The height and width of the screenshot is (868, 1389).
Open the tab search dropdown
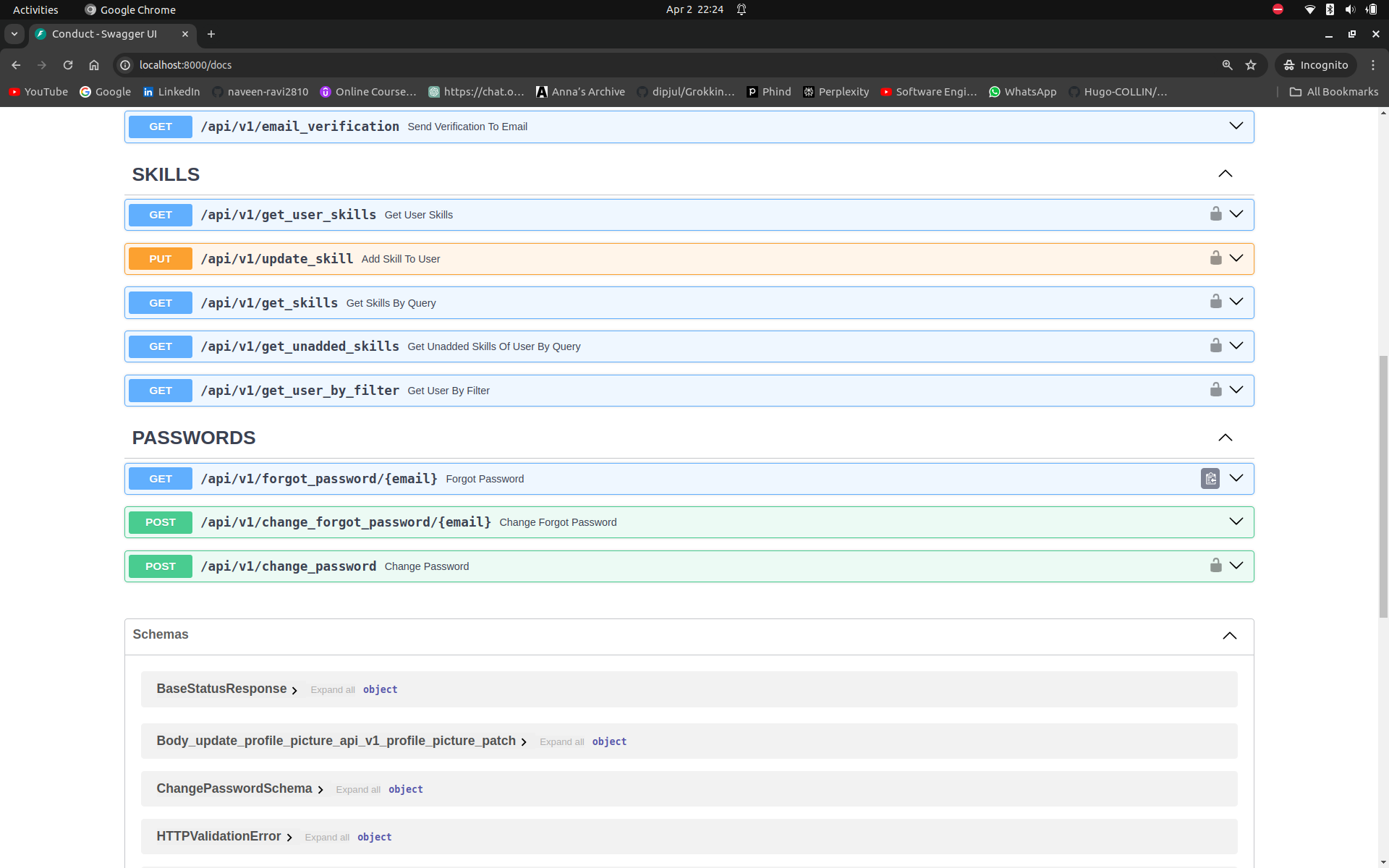[14, 34]
